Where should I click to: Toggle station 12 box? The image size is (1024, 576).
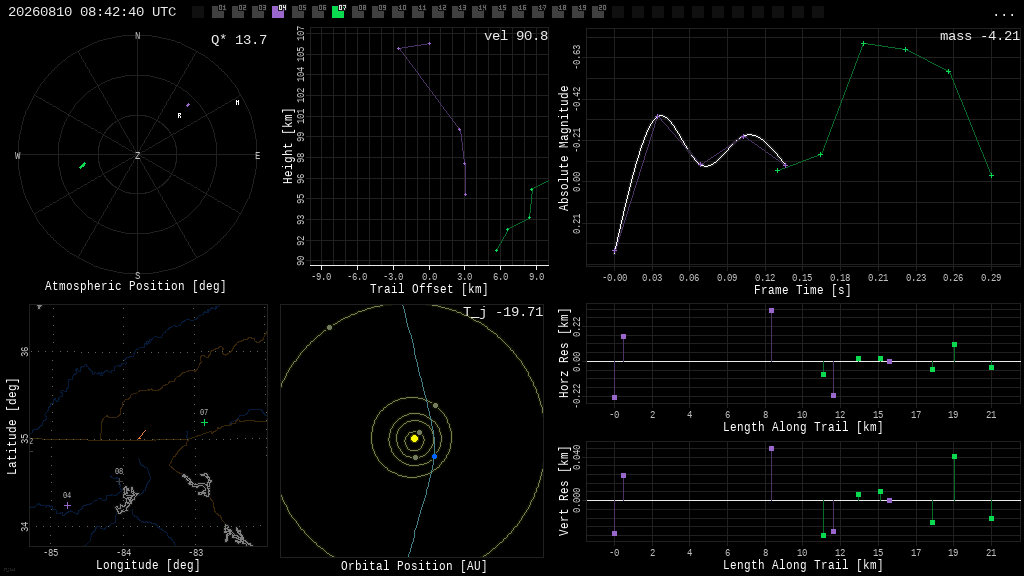(438, 12)
